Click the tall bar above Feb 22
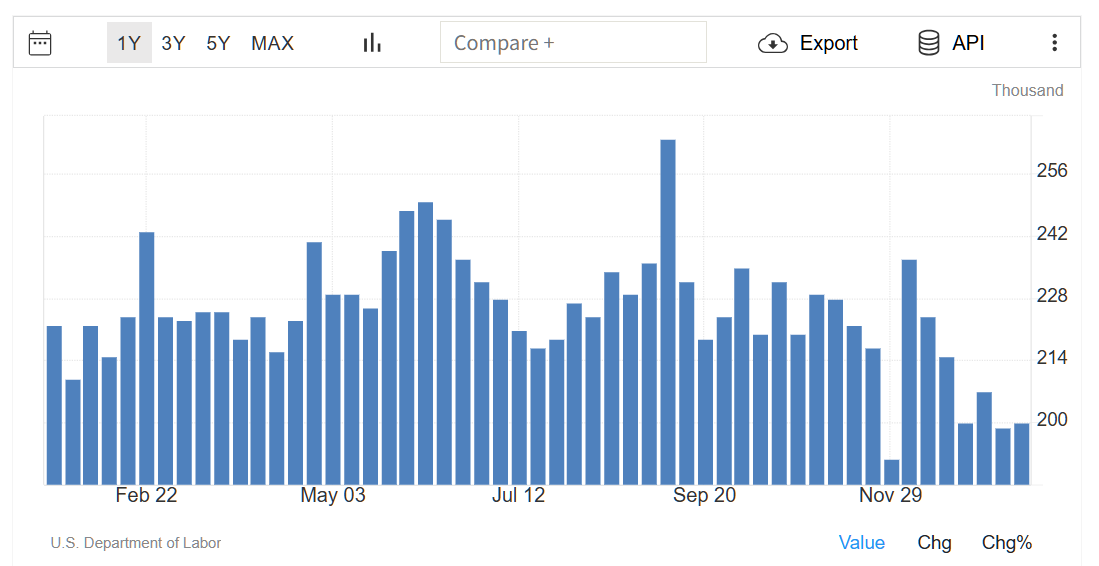The width and height of the screenshot is (1099, 566). (147, 358)
